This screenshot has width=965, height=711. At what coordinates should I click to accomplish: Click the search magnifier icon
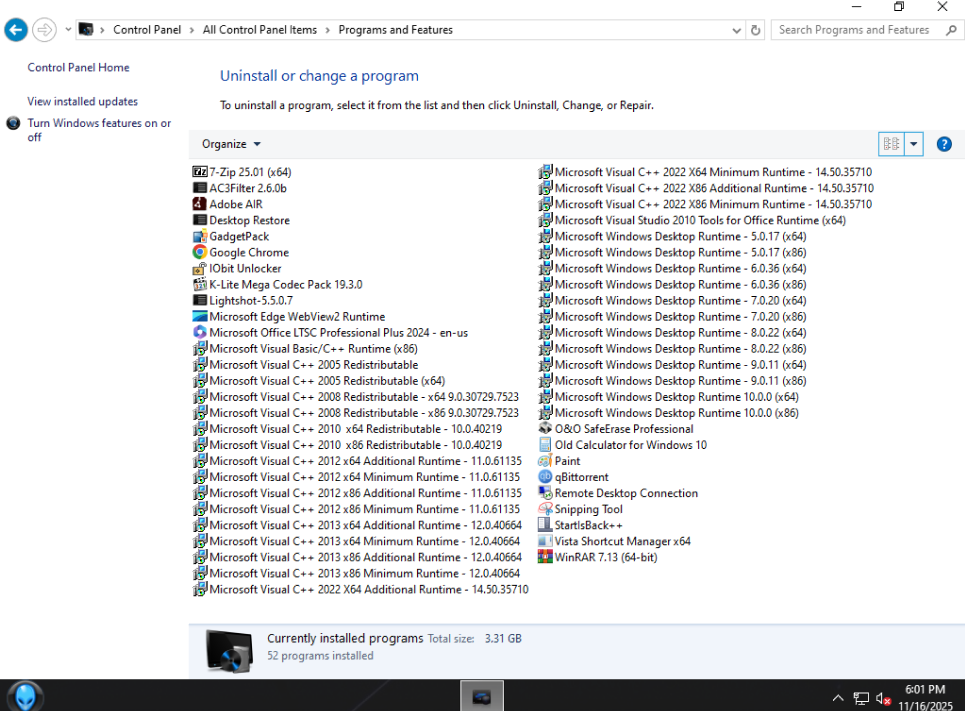(x=951, y=30)
